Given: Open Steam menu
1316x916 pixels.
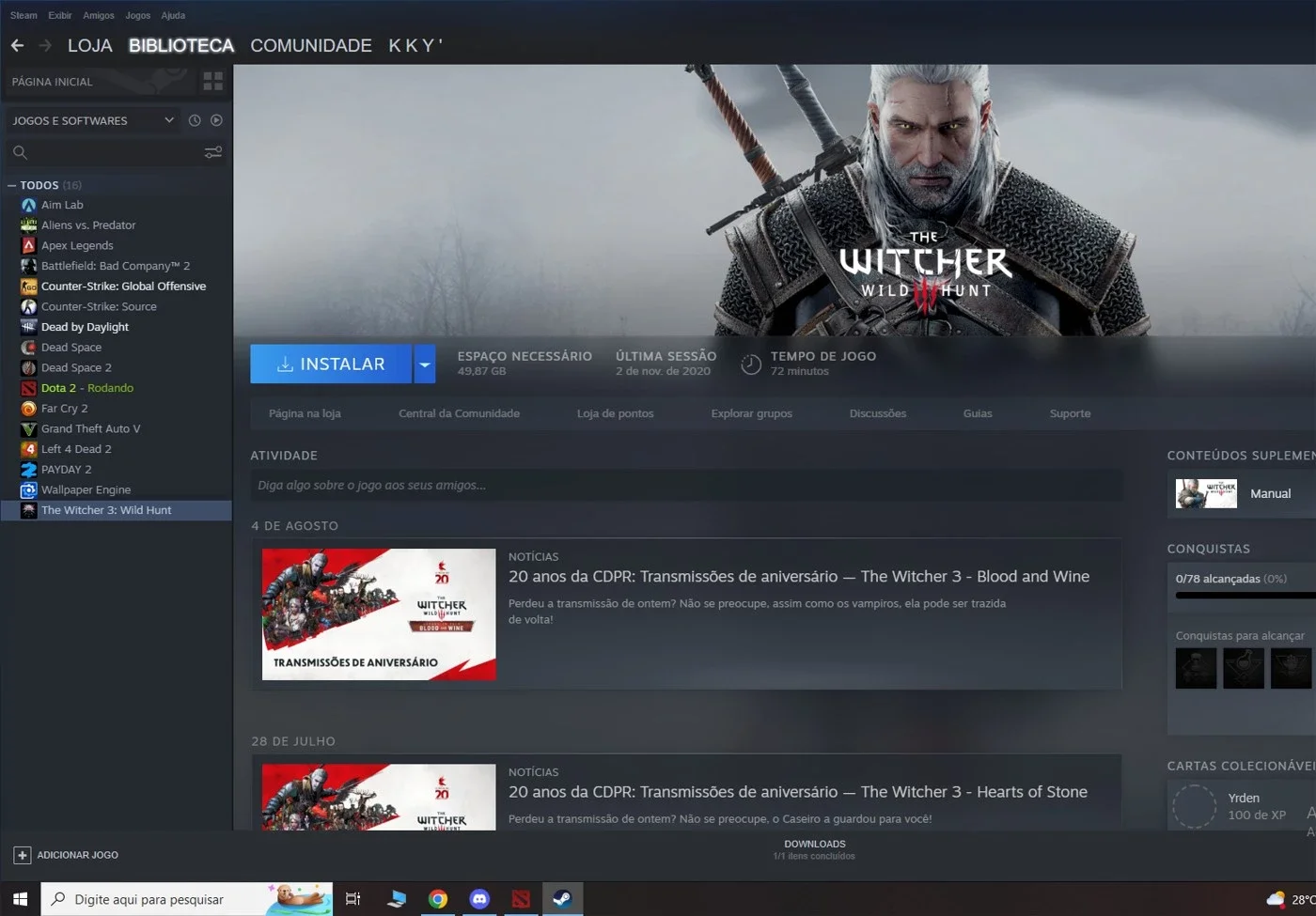Looking at the screenshot, I should pyautogui.click(x=23, y=15).
